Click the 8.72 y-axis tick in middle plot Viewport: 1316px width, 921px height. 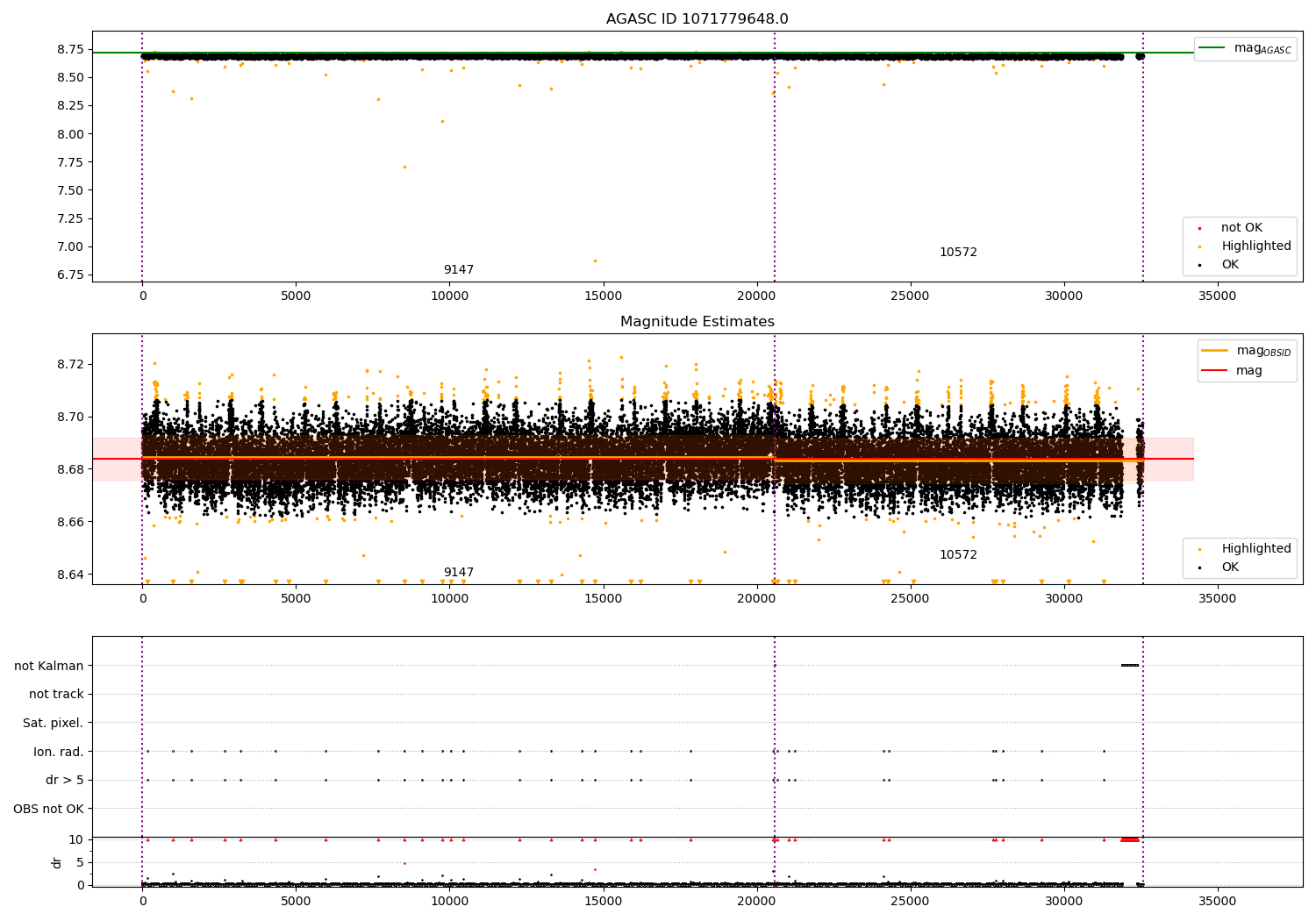coord(69,364)
